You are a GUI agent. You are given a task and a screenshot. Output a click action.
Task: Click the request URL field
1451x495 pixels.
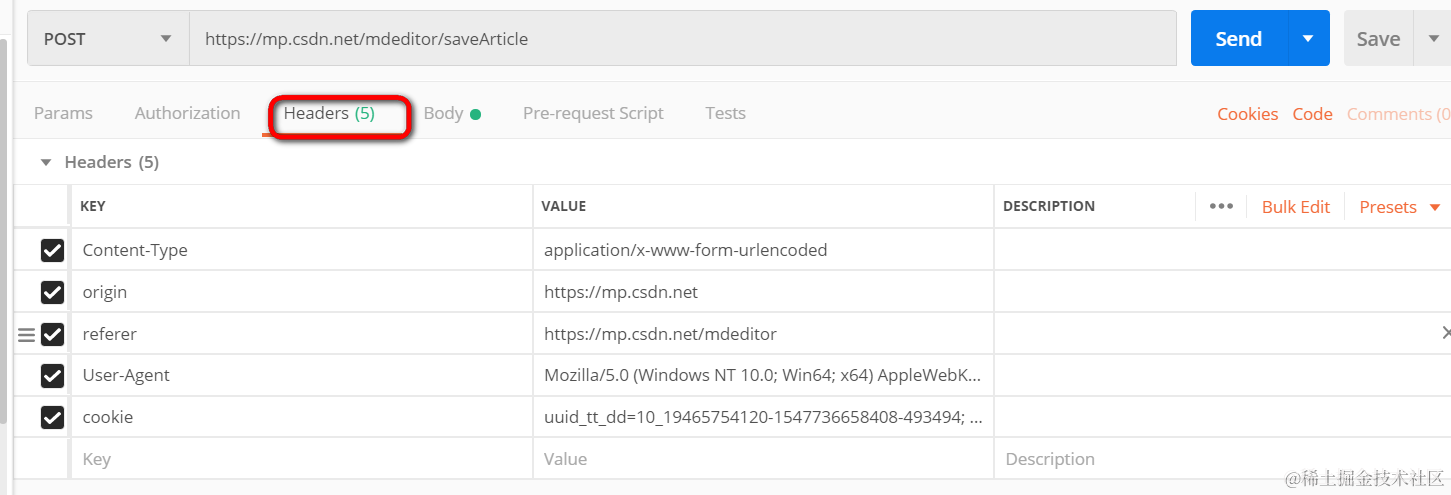click(x=680, y=39)
